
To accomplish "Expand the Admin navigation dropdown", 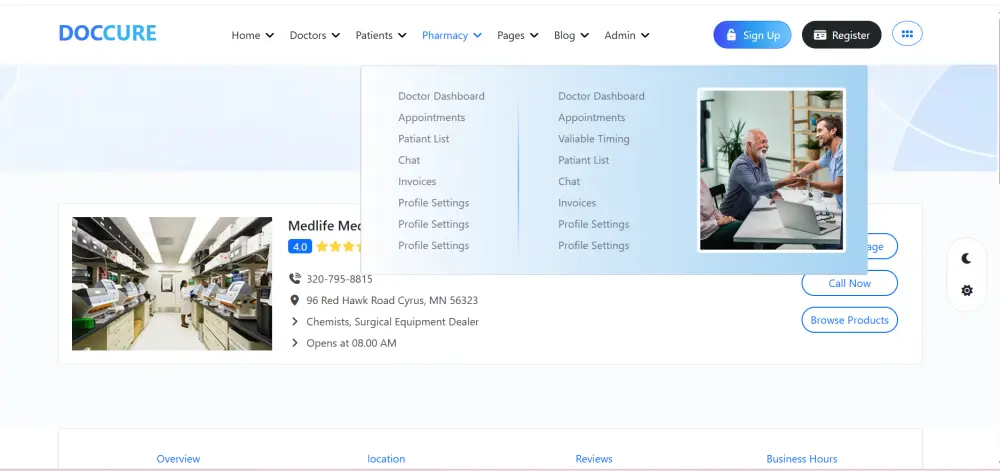I will (627, 35).
